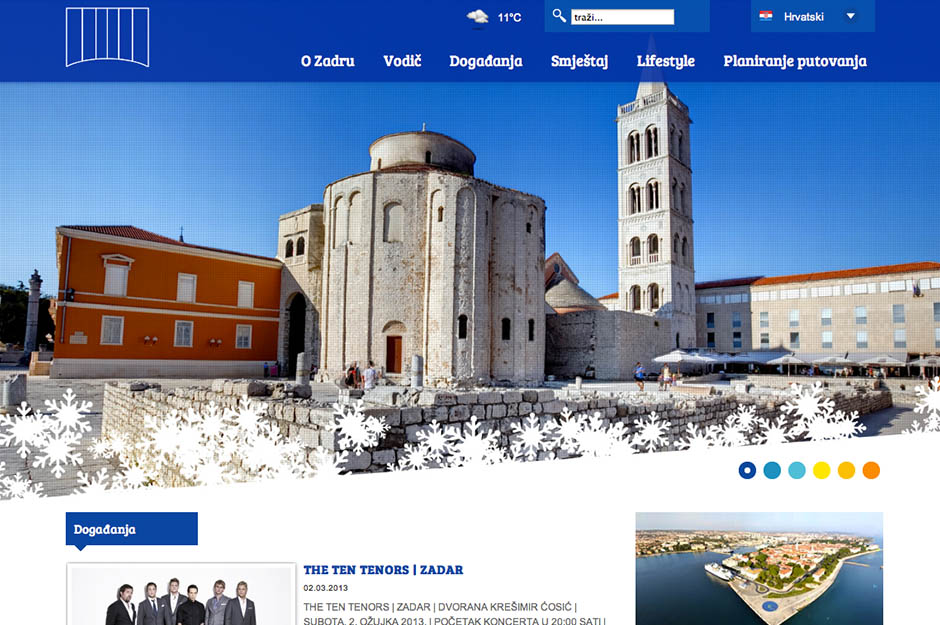The height and width of the screenshot is (625, 940).
Task: Click the Ten Tenors group photo thumbnail
Action: (x=181, y=597)
